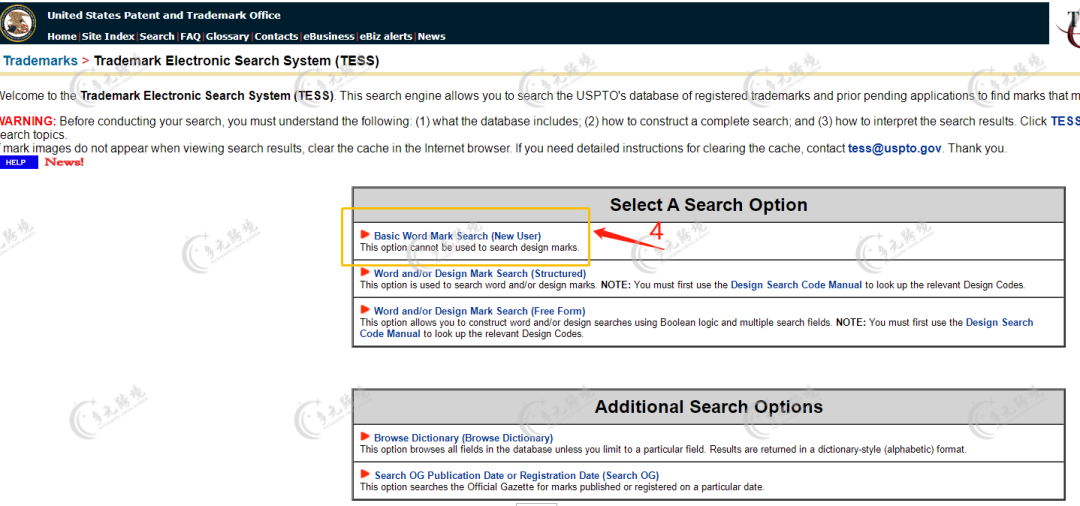The width and height of the screenshot is (1080, 506).
Task: Open Design Search Code Manual link in Structured row
Action: coord(796,284)
